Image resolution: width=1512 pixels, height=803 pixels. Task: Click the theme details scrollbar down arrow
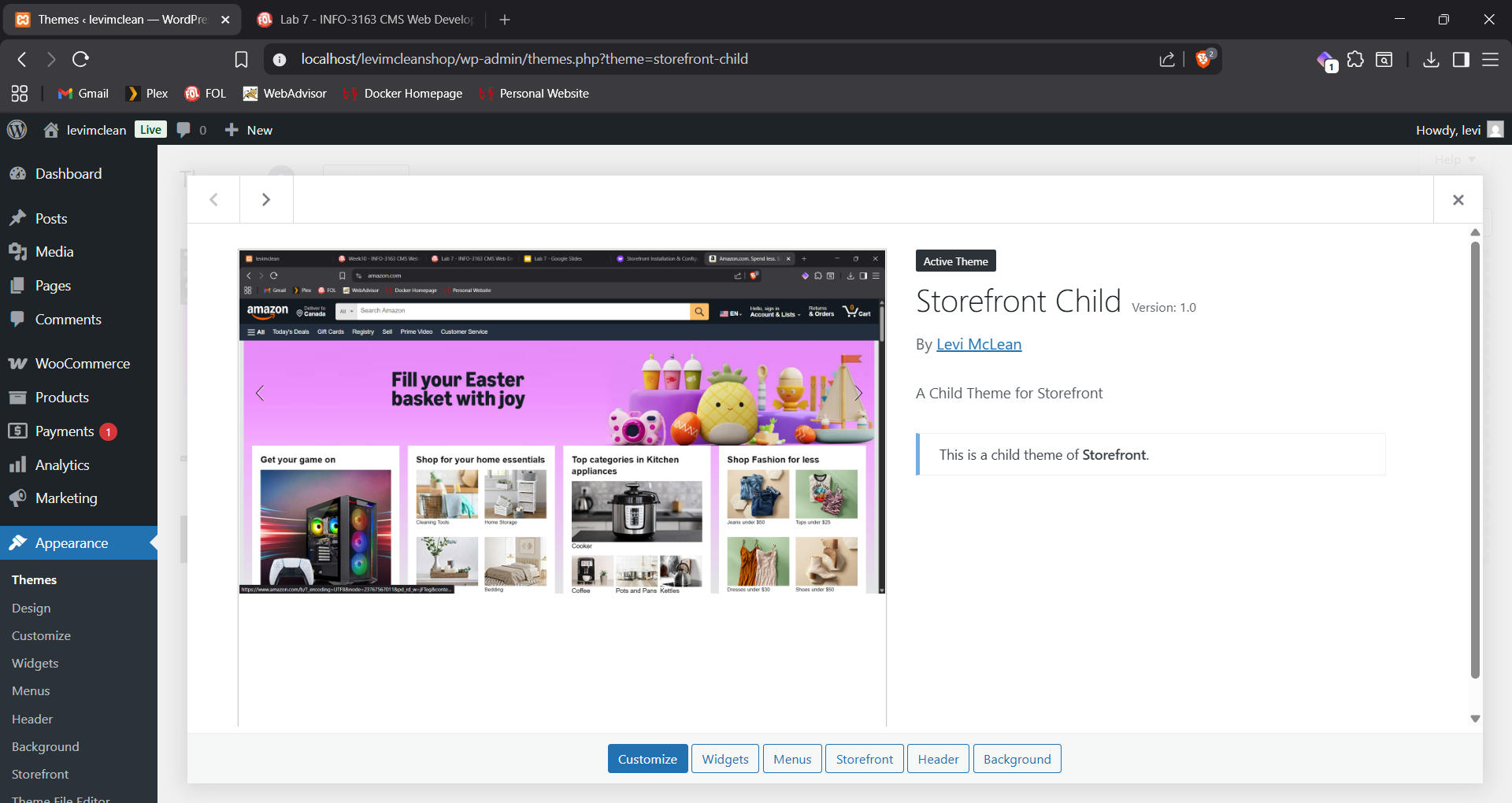[1475, 718]
